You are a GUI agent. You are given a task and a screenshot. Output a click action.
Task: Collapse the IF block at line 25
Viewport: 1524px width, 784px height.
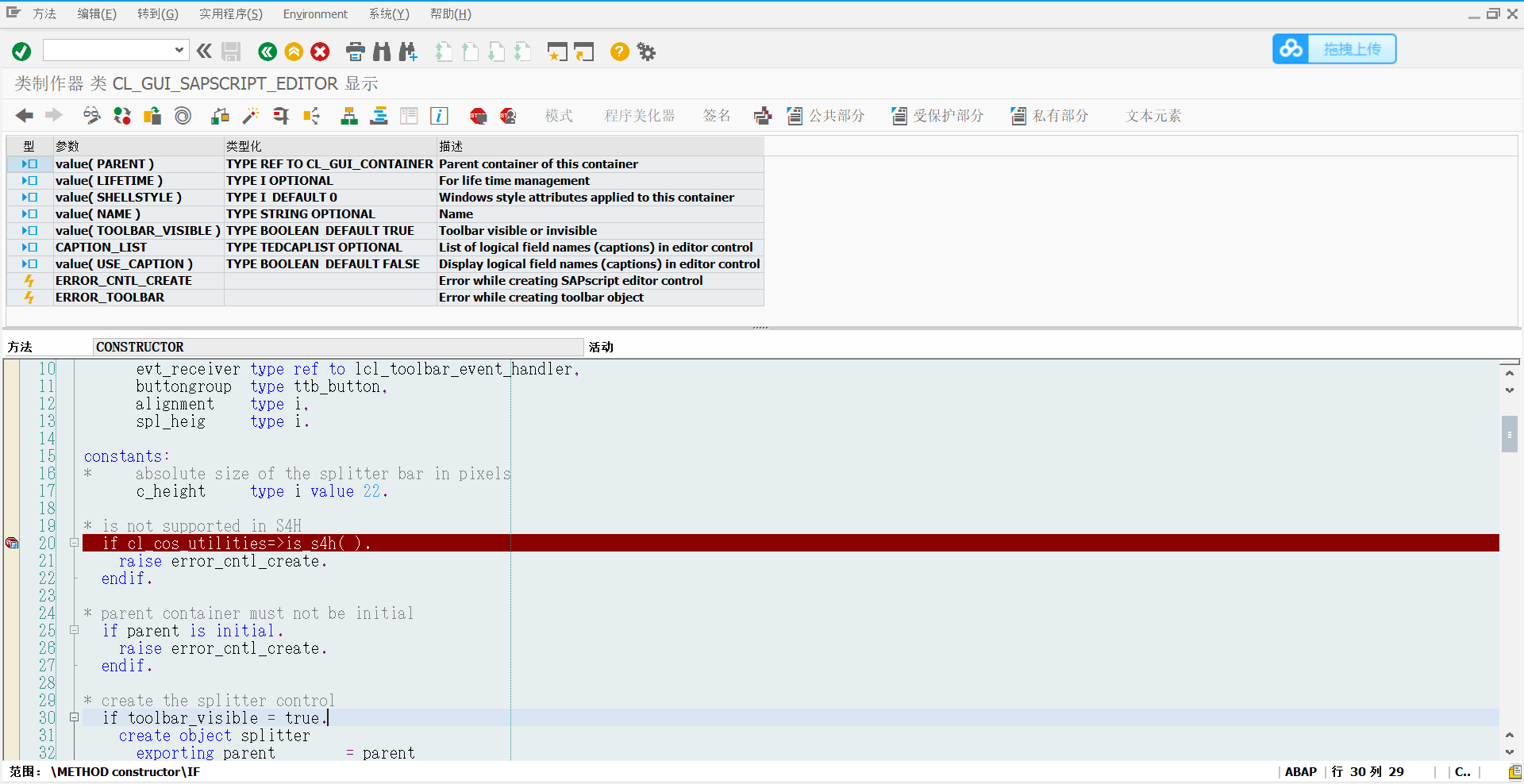click(x=74, y=631)
